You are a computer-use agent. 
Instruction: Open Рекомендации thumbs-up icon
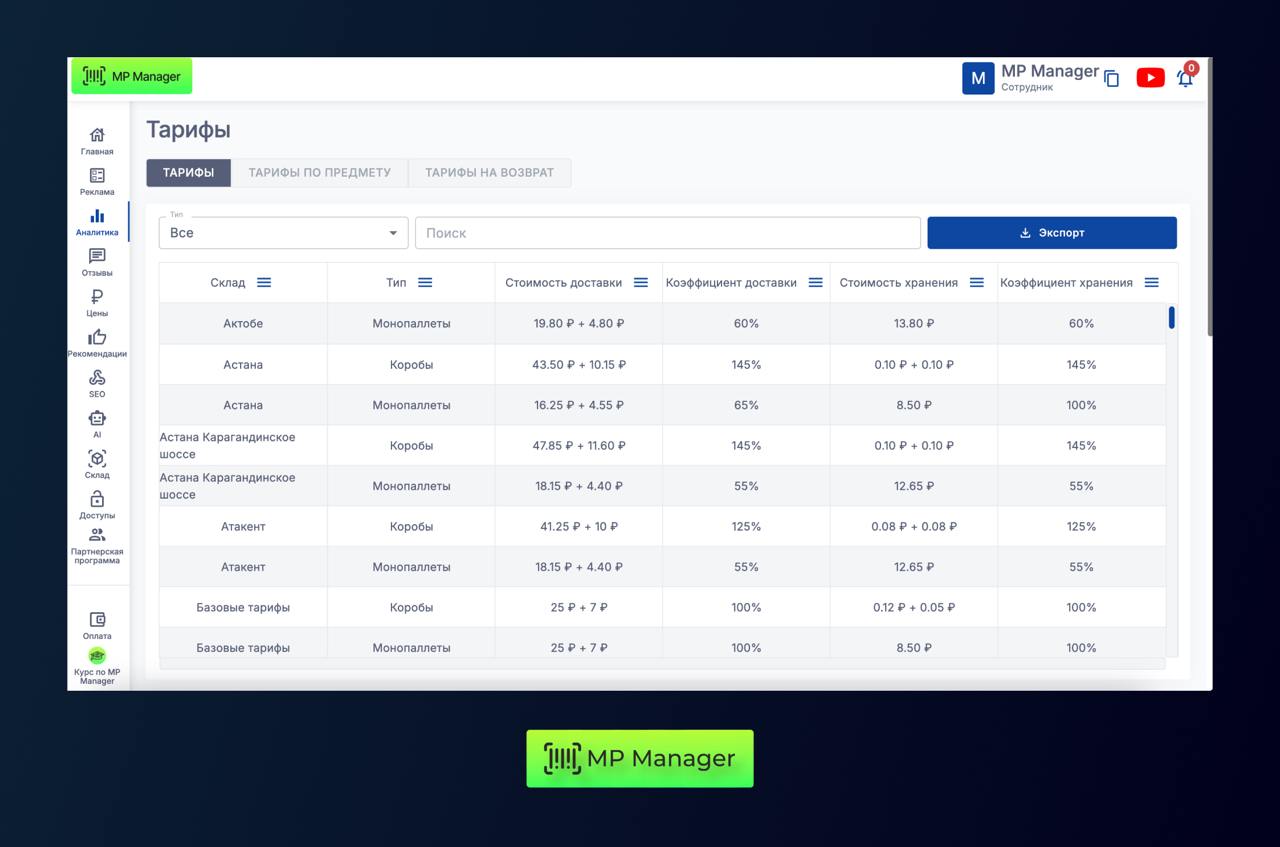(97, 338)
